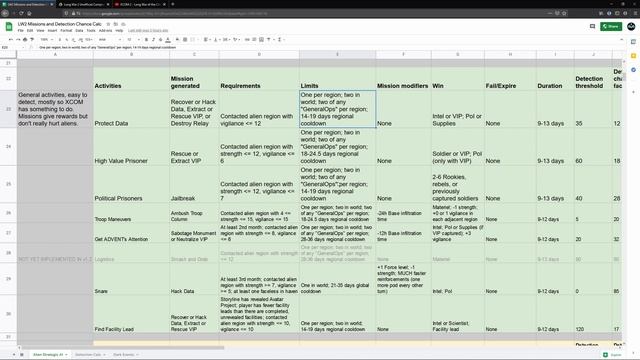Open the Calendar side panel icon
The height and width of the screenshot is (360, 640).
tap(633, 42)
